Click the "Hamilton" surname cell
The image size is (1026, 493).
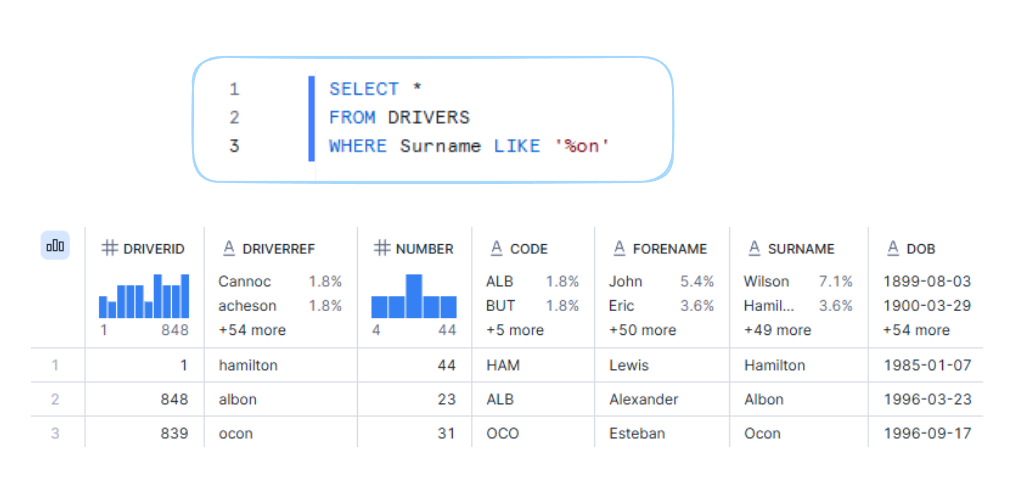tap(774, 365)
